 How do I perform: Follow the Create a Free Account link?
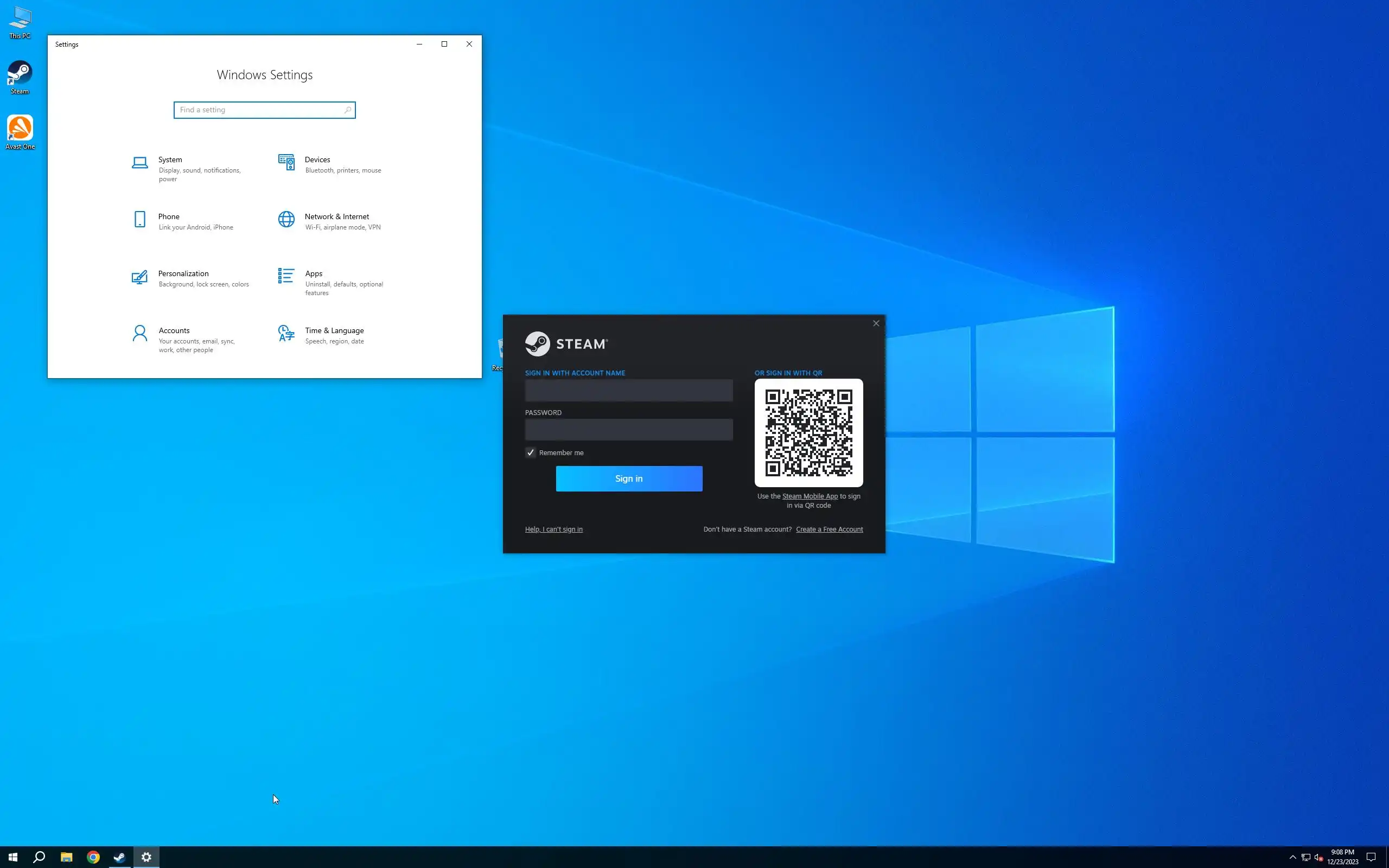[829, 529]
